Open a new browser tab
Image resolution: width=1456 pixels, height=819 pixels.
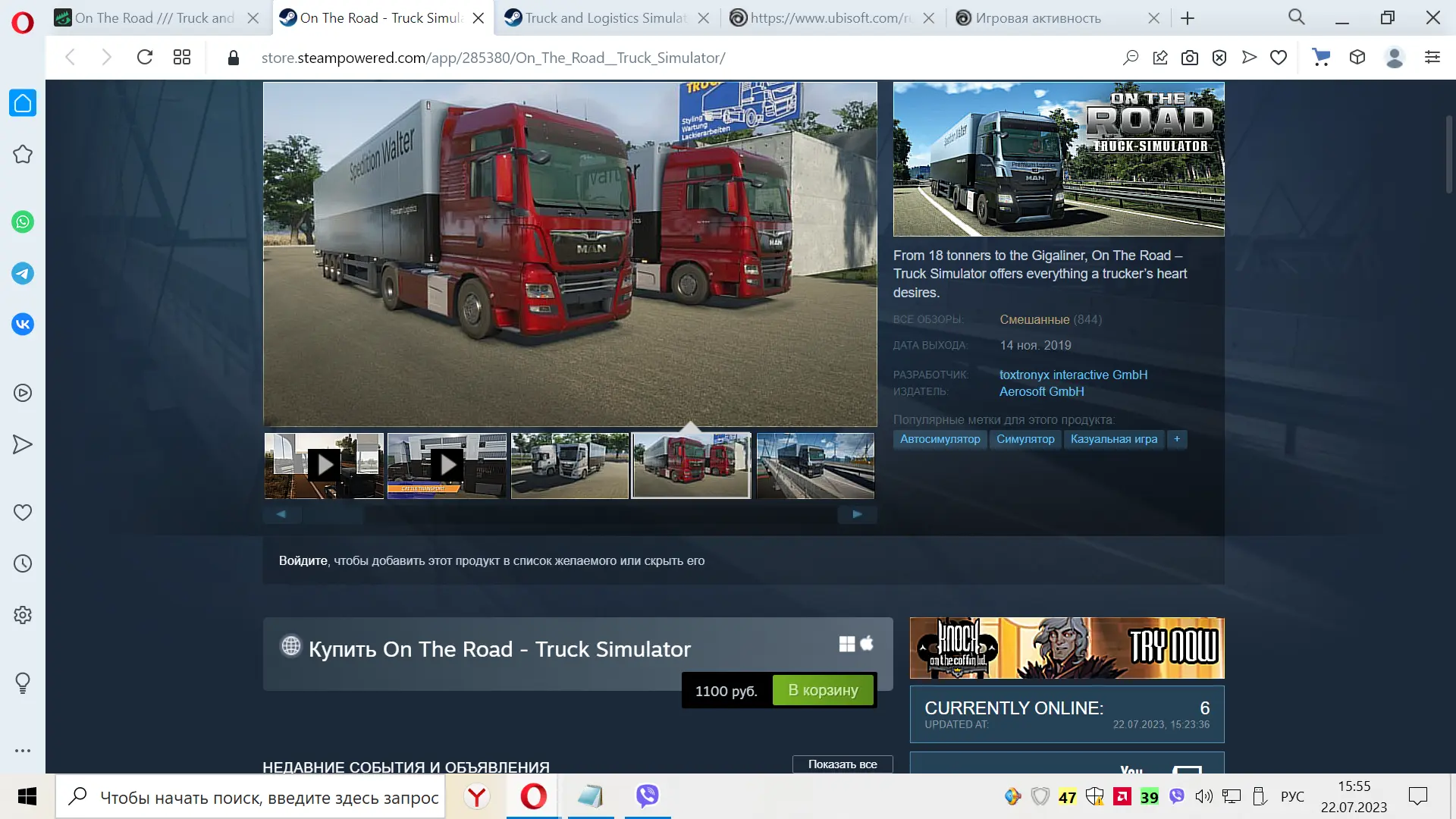coord(1188,18)
